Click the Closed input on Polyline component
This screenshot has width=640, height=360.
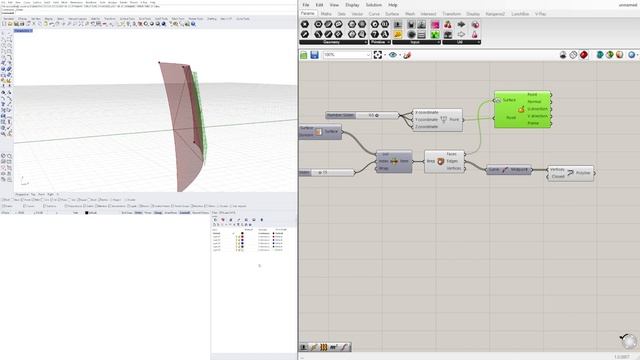click(558, 177)
